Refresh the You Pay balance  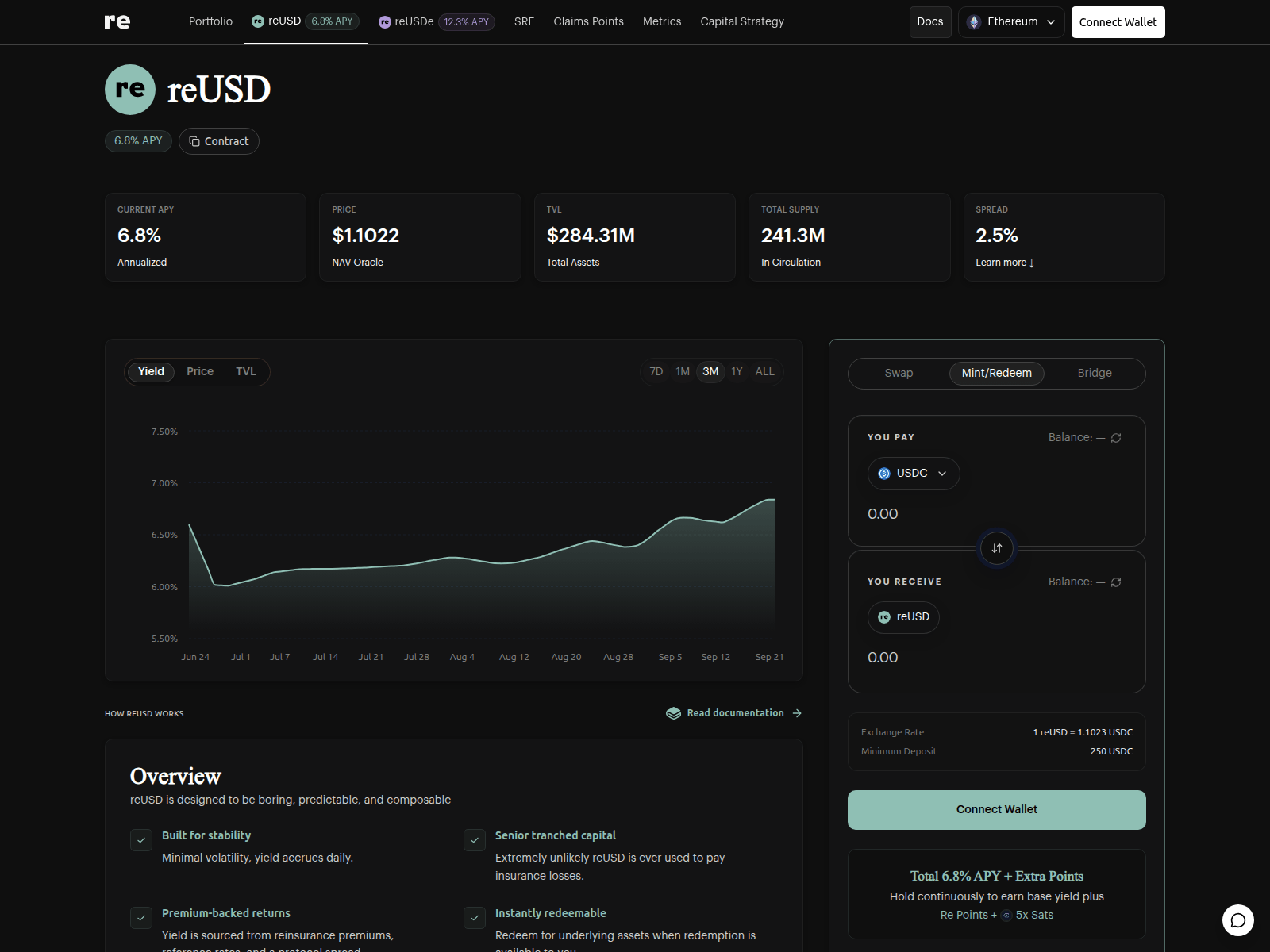tap(1116, 438)
